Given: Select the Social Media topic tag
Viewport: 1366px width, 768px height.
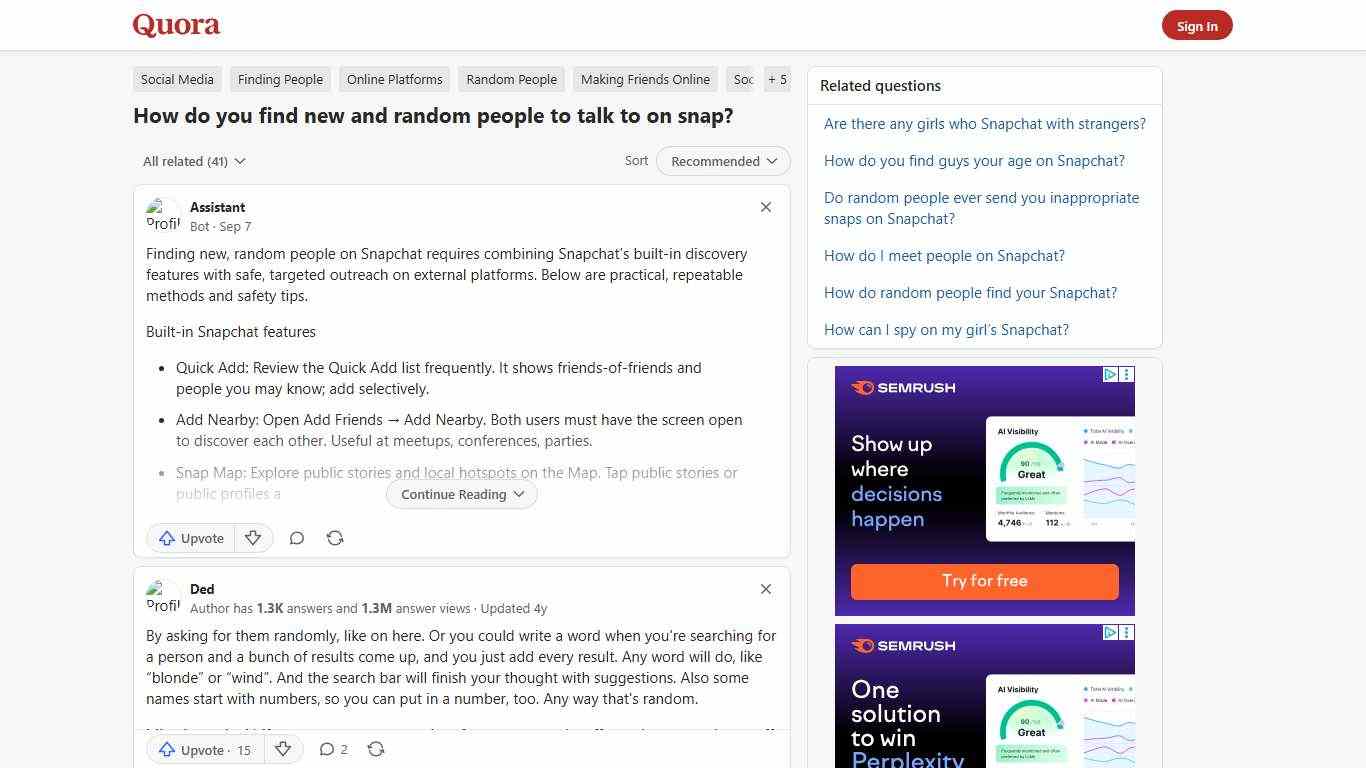Looking at the screenshot, I should coord(176,79).
